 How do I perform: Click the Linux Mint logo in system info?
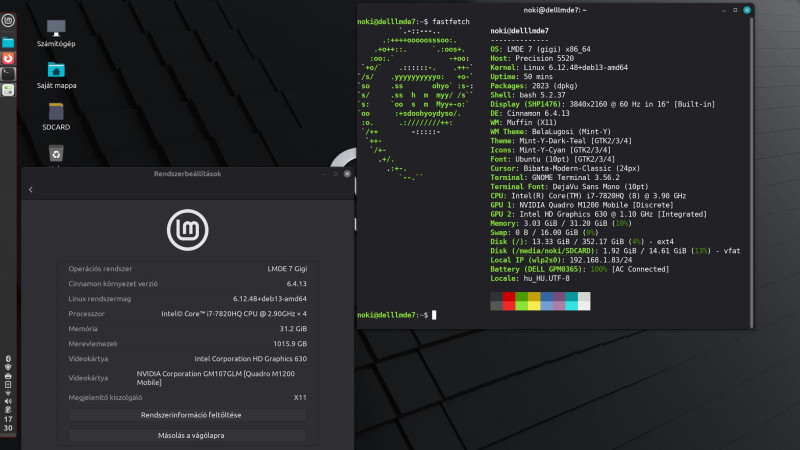point(188,230)
